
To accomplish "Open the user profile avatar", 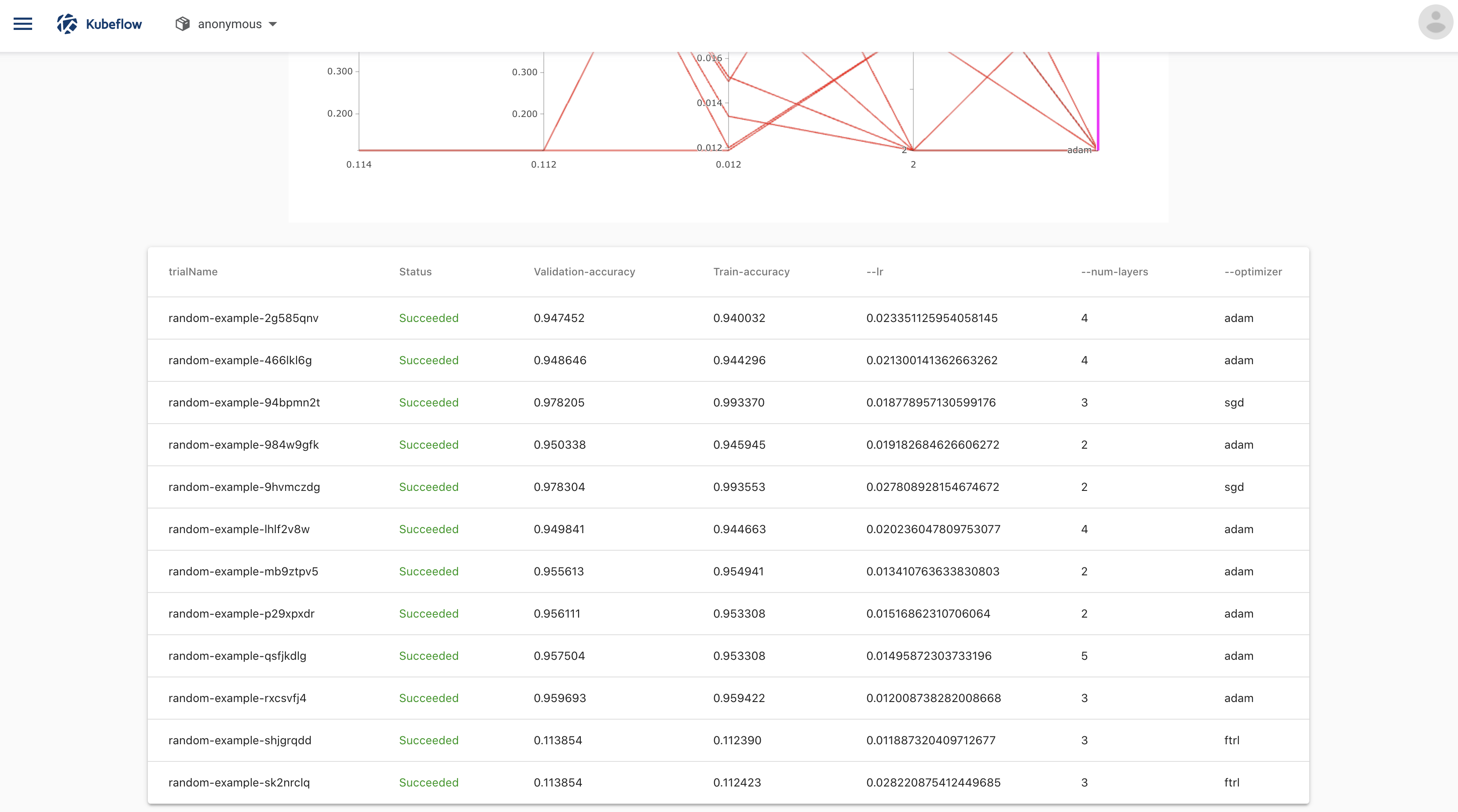I will [1436, 22].
